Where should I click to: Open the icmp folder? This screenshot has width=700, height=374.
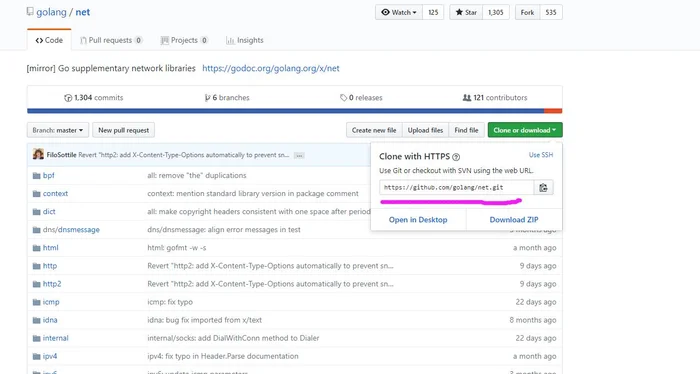51,302
